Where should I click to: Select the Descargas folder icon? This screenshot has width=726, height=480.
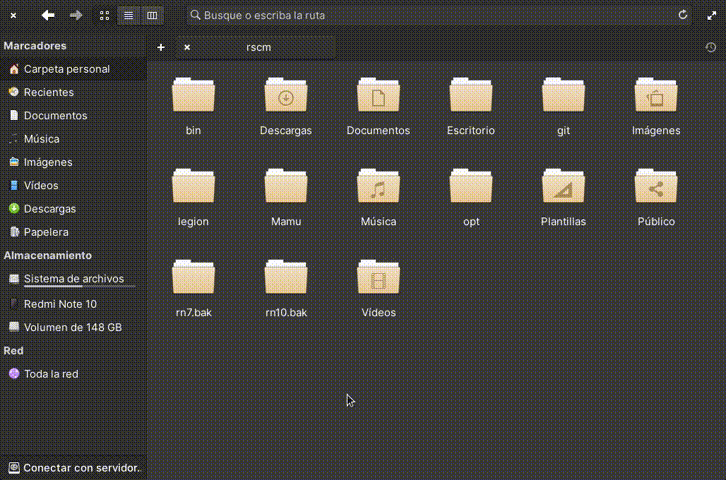[286, 95]
